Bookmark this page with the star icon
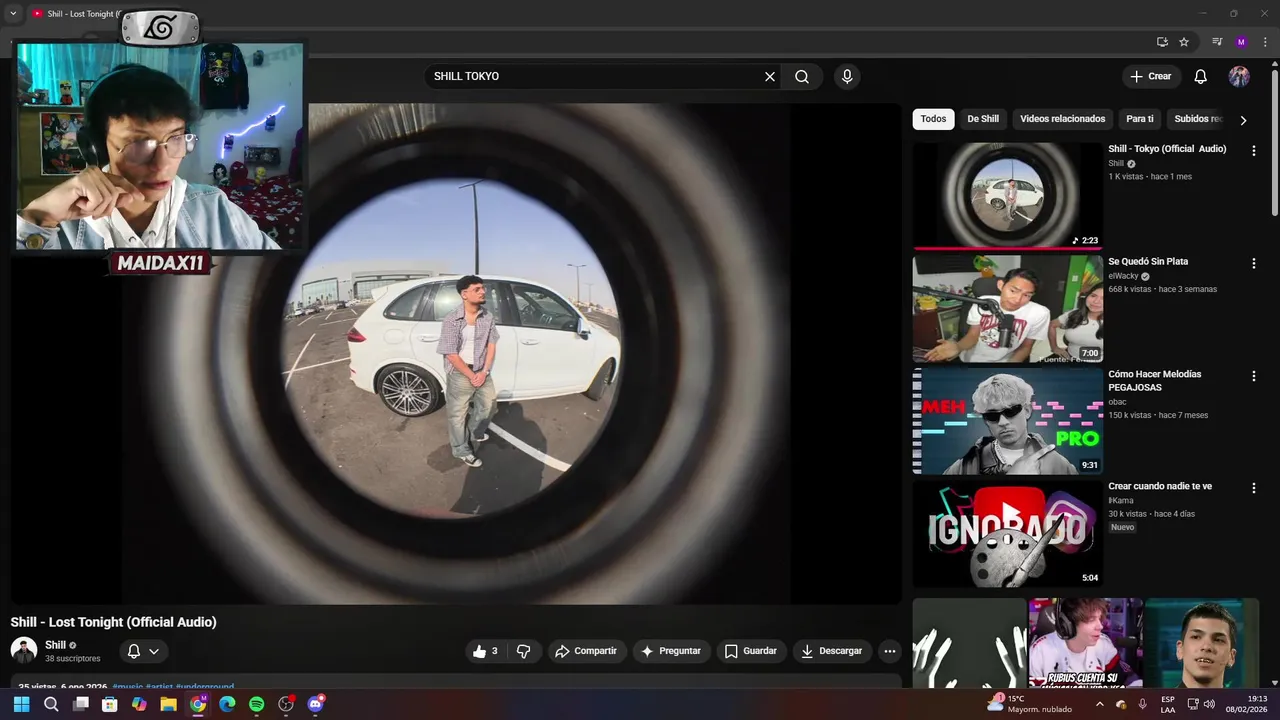This screenshot has width=1280, height=720. (x=1184, y=42)
